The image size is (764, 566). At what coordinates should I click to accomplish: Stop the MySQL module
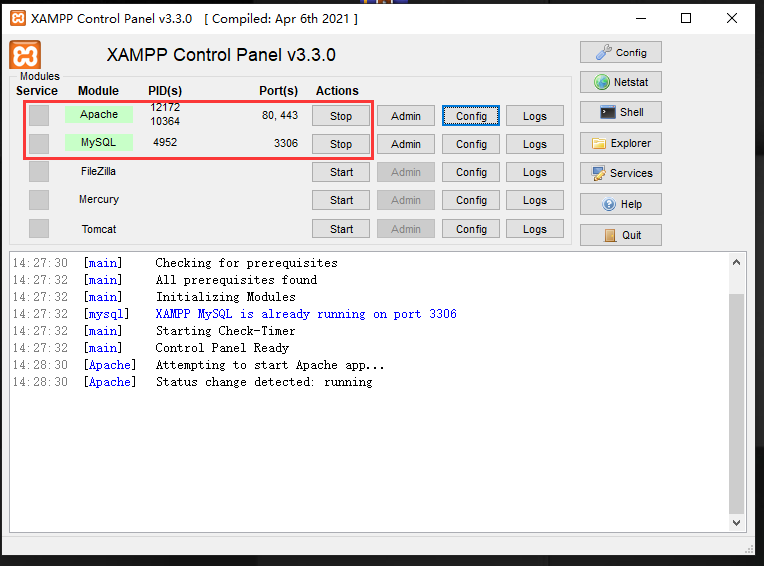pyautogui.click(x=341, y=144)
